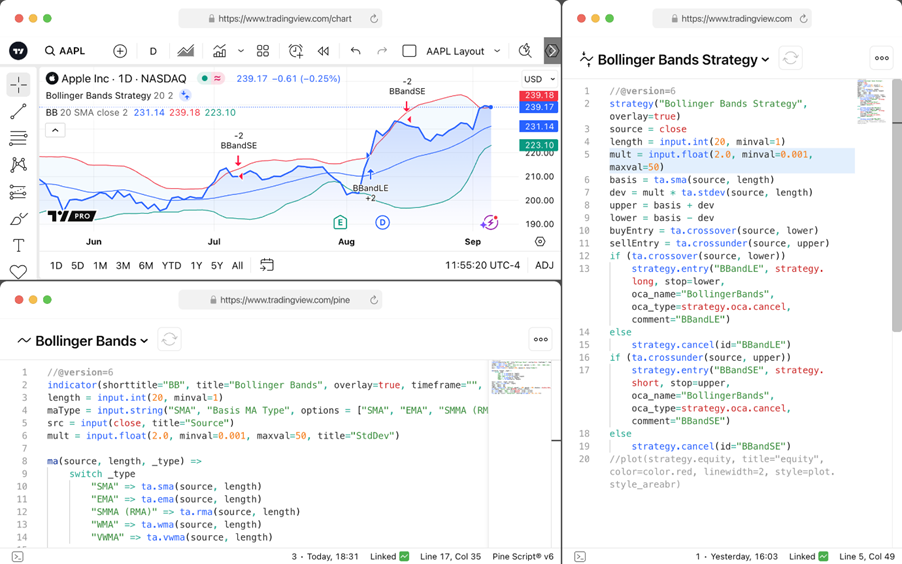Select the brush drawing tool

[x=18, y=219]
